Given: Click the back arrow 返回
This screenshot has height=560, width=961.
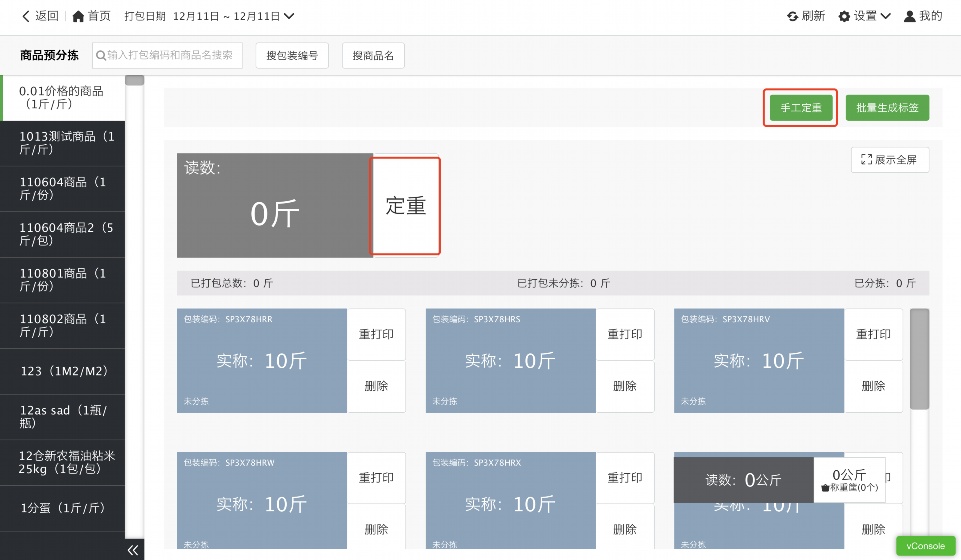Looking at the screenshot, I should (40, 16).
